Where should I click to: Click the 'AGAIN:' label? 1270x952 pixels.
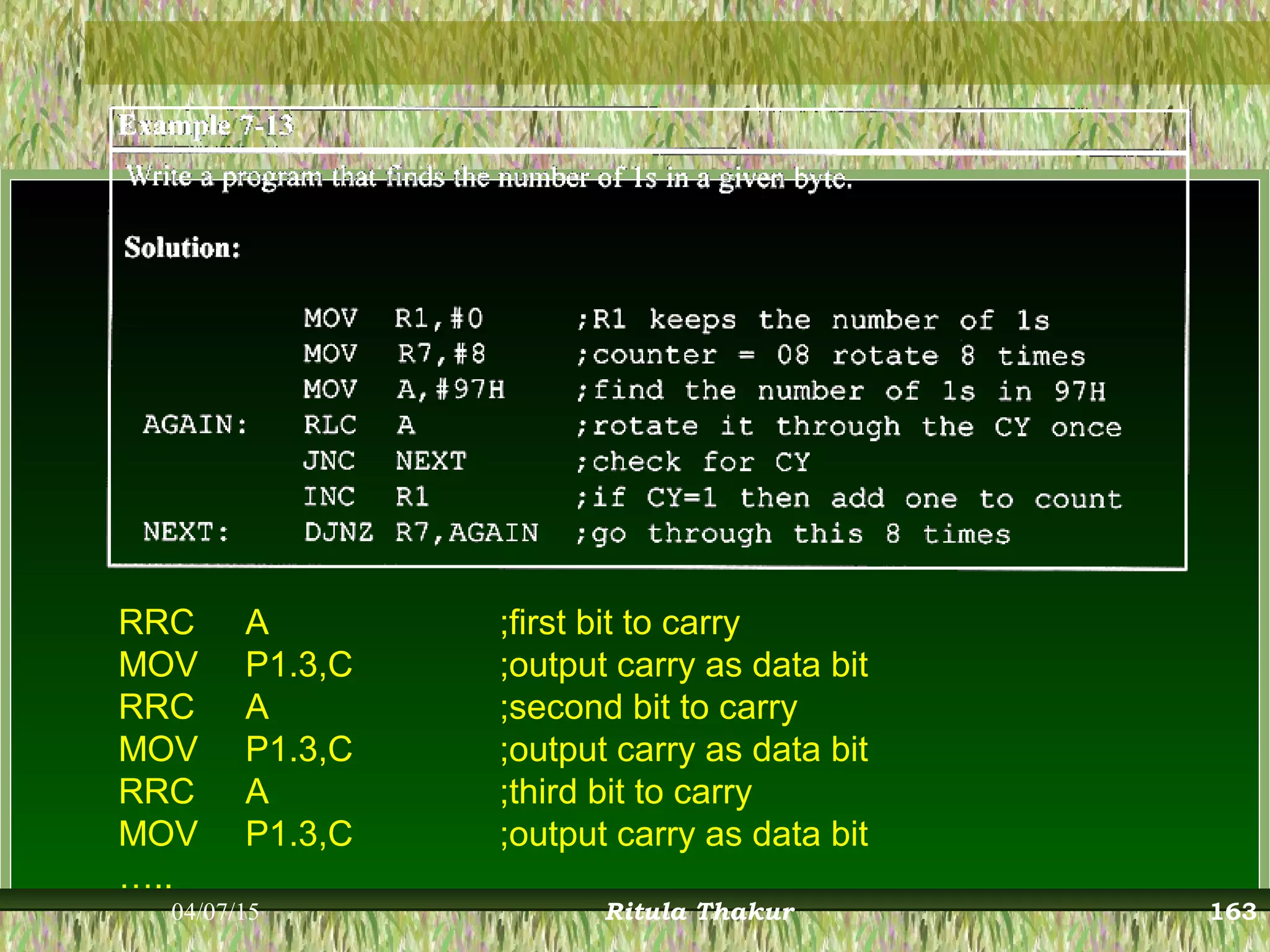point(195,425)
